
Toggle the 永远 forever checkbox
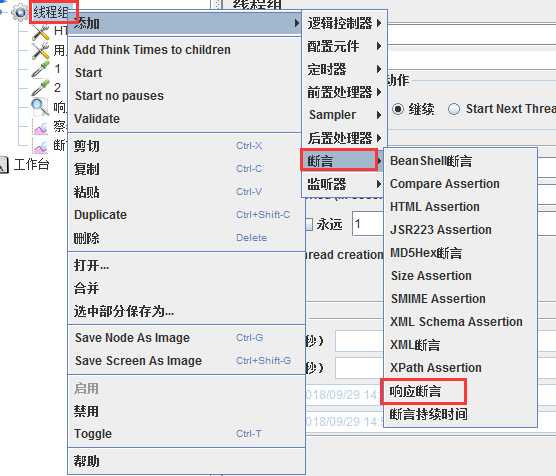(309, 224)
